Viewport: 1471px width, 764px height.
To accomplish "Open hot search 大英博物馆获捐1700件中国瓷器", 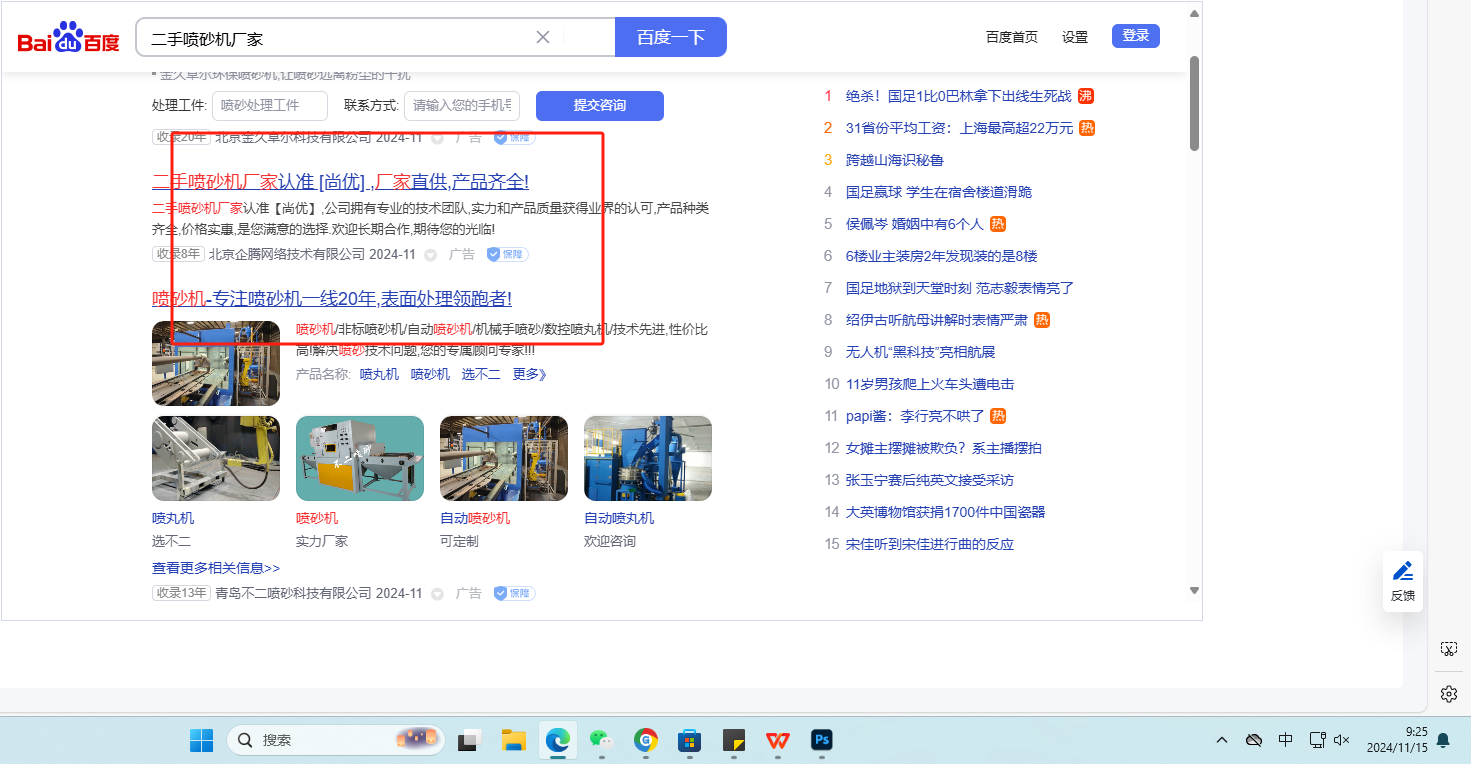I will point(945,512).
